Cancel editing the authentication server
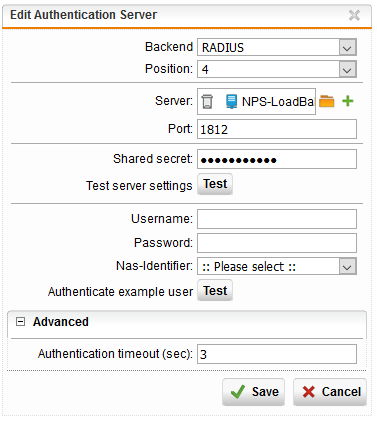This screenshot has height=421, width=377. (x=330, y=392)
